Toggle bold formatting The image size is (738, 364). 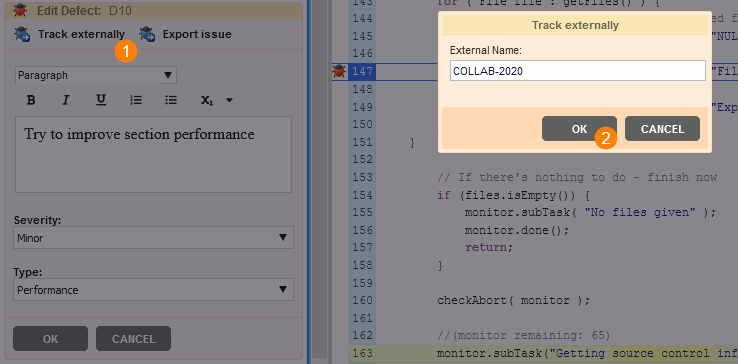[31, 100]
